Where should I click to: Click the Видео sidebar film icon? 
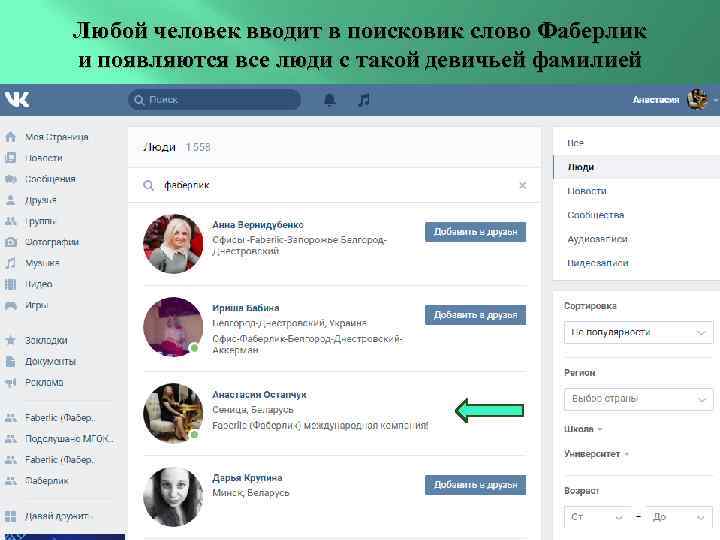coord(10,284)
